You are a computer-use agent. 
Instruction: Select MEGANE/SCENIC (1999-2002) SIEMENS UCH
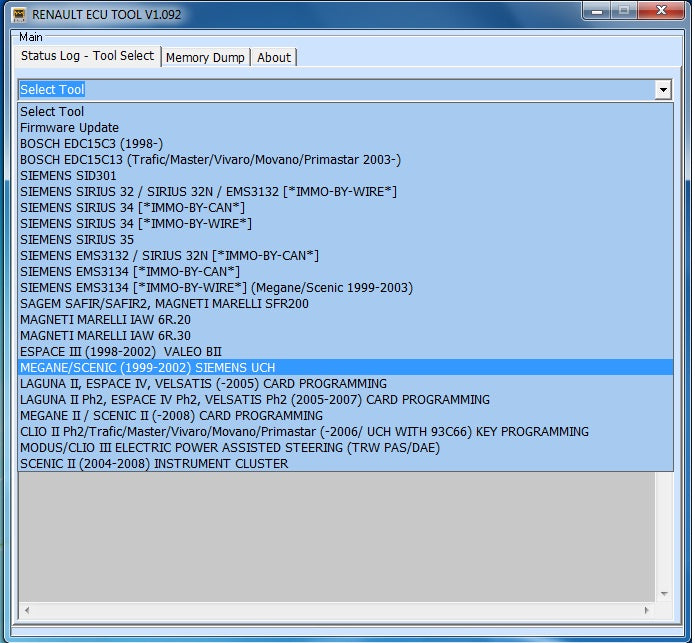point(148,368)
